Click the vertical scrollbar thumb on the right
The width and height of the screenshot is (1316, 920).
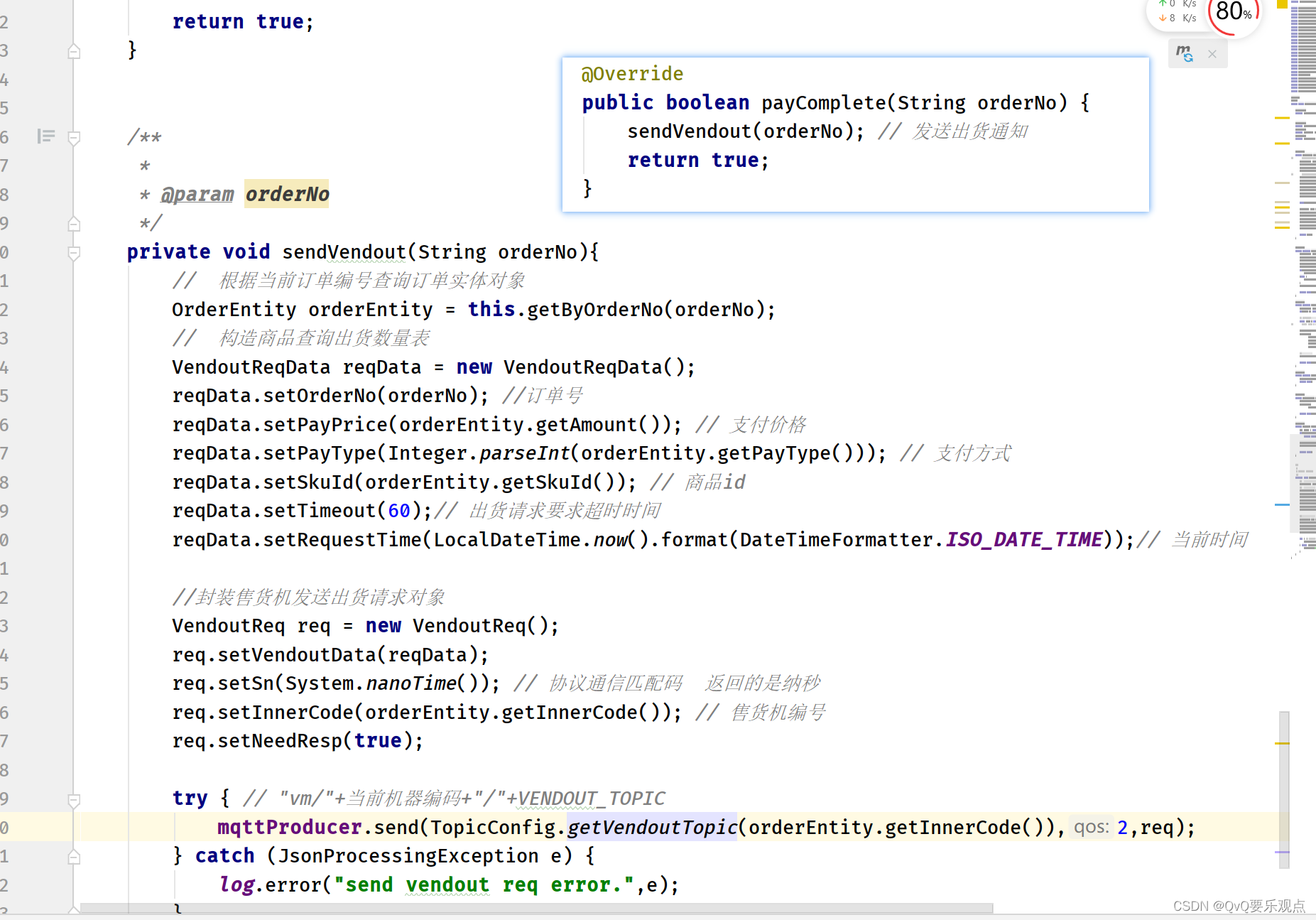click(1284, 789)
